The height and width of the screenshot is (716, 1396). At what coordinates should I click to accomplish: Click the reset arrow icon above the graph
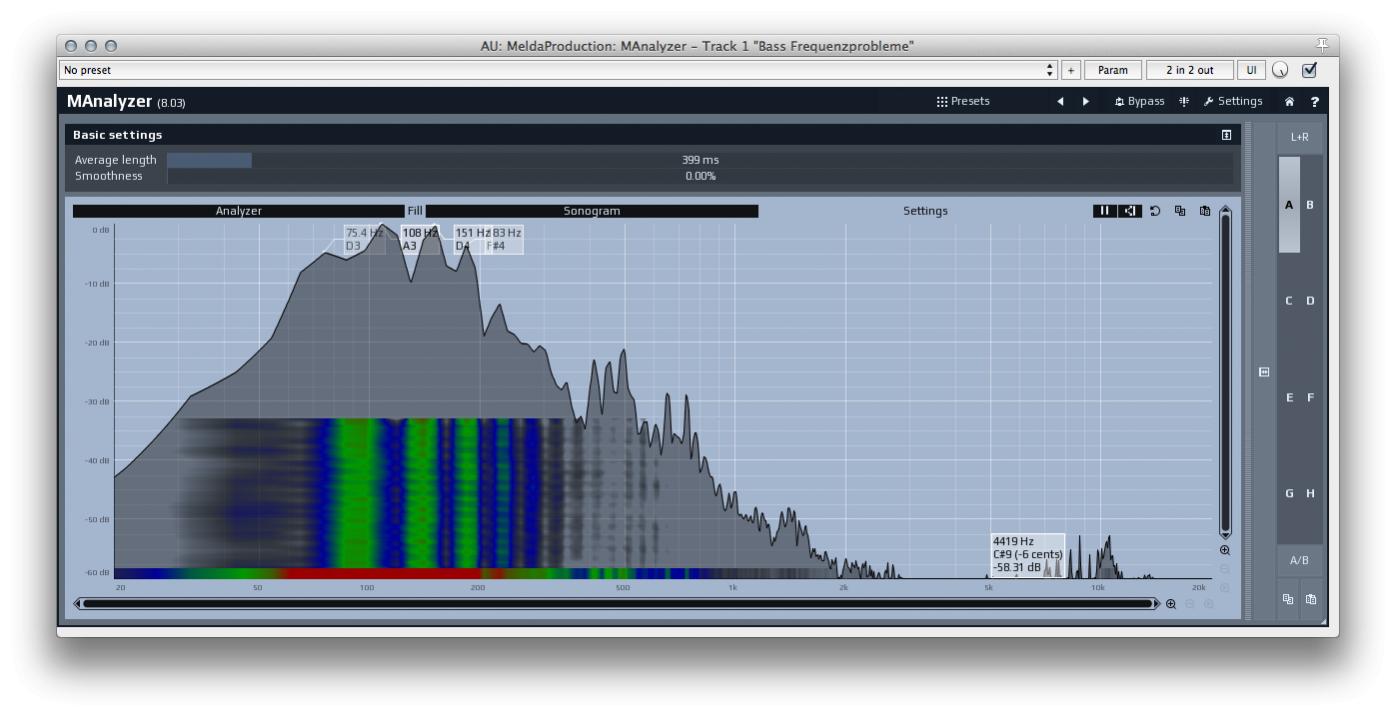coord(1155,211)
